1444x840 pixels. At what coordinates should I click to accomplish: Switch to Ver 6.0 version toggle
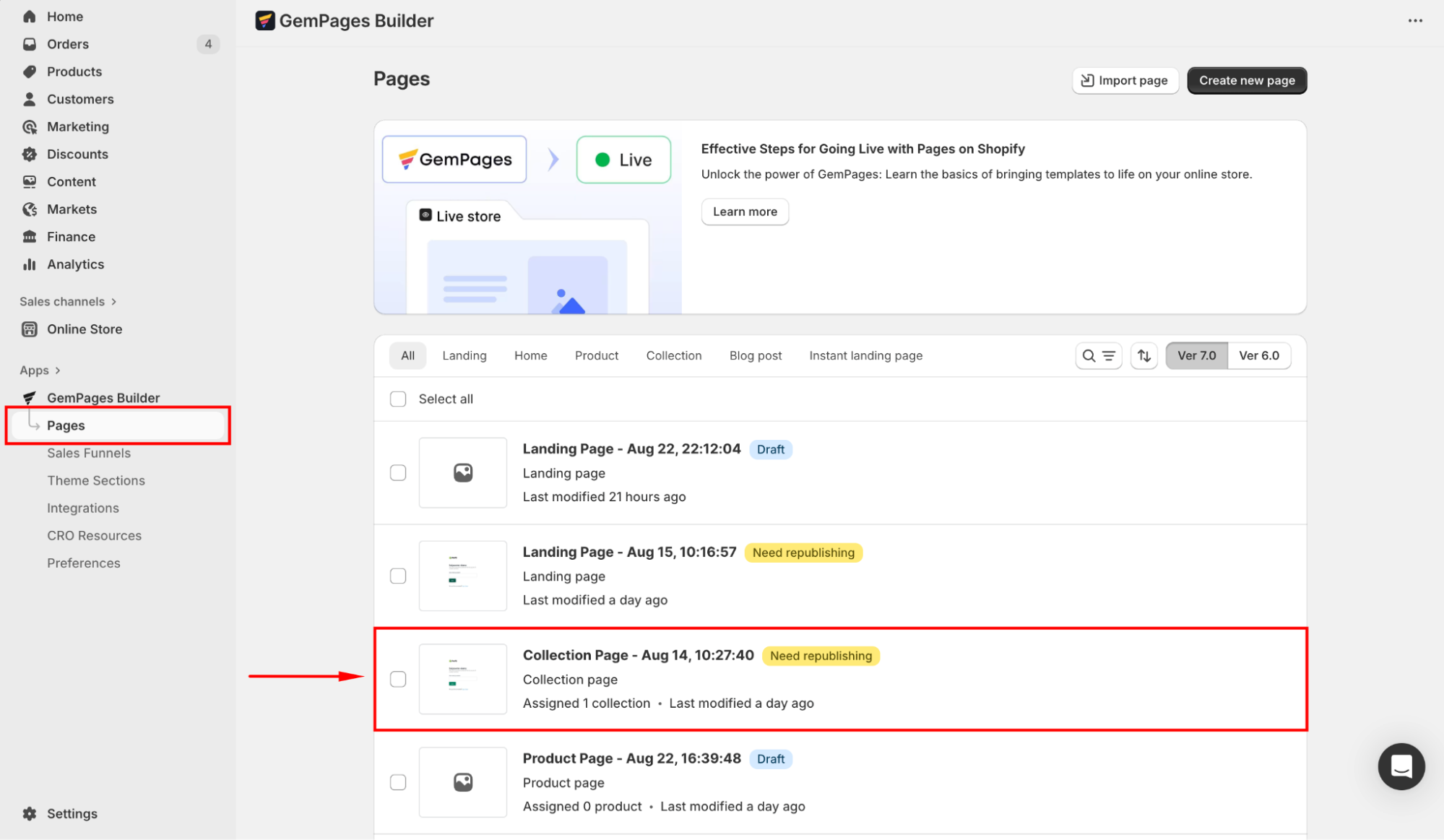tap(1258, 355)
